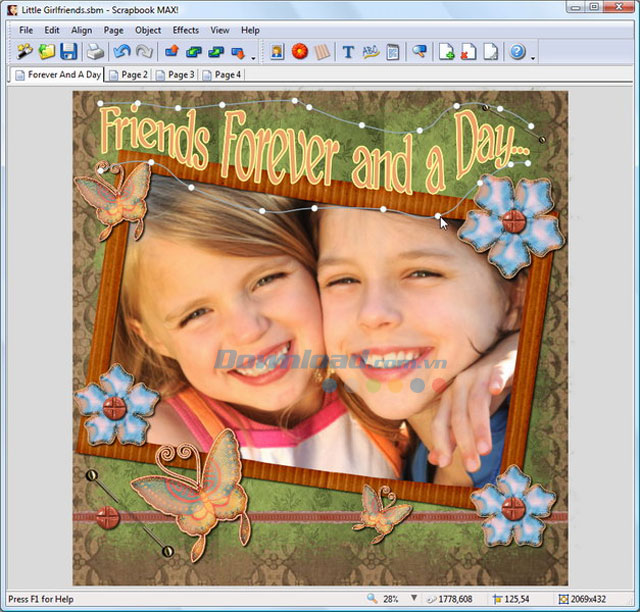Click the blue Help question mark button
The height and width of the screenshot is (612, 640).
pyautogui.click(x=517, y=52)
